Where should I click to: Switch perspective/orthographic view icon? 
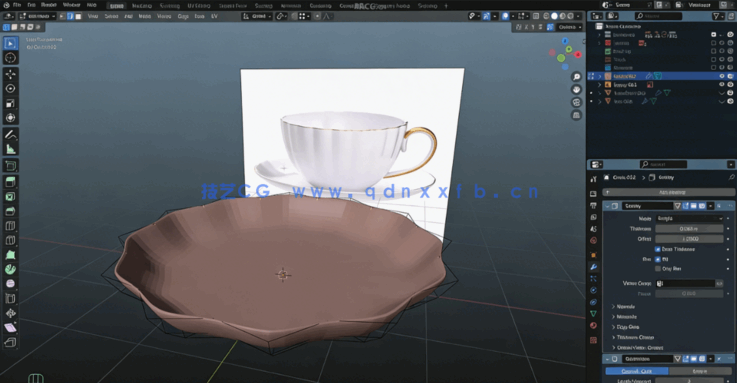coord(576,115)
